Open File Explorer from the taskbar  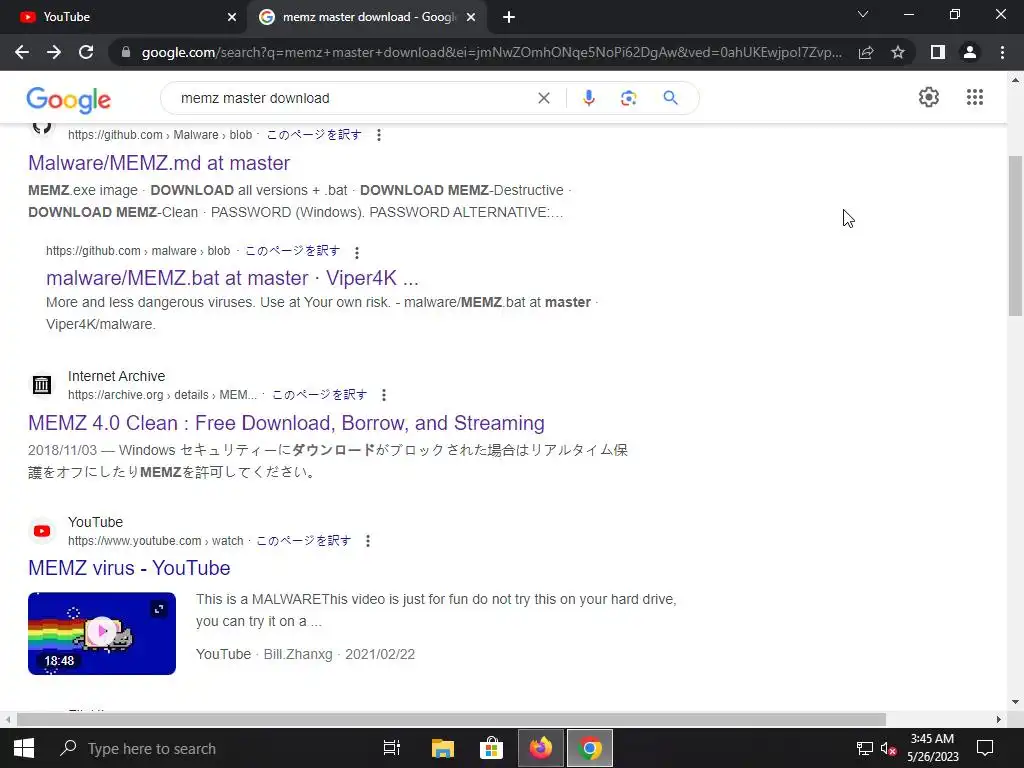point(442,748)
